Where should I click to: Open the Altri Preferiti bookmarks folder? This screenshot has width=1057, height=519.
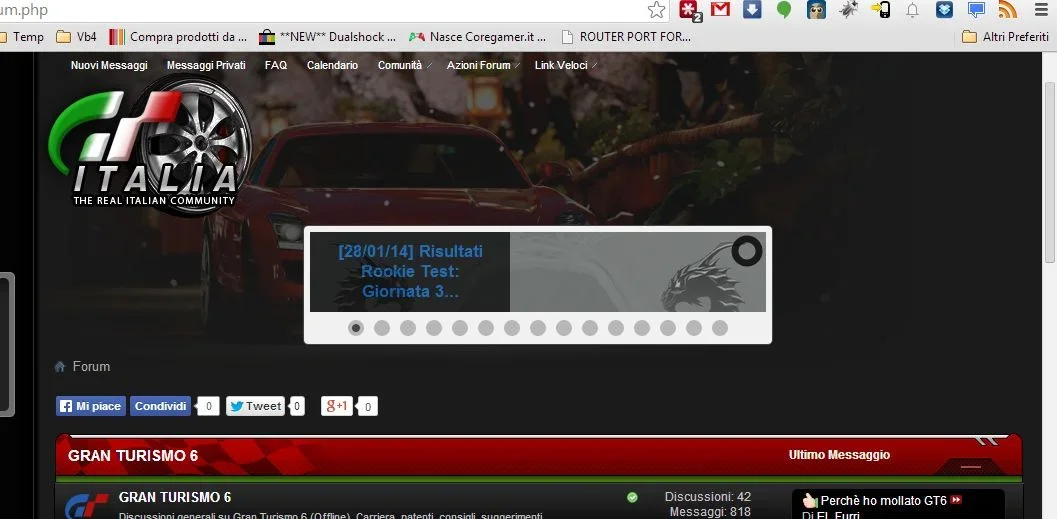(x=1005, y=37)
